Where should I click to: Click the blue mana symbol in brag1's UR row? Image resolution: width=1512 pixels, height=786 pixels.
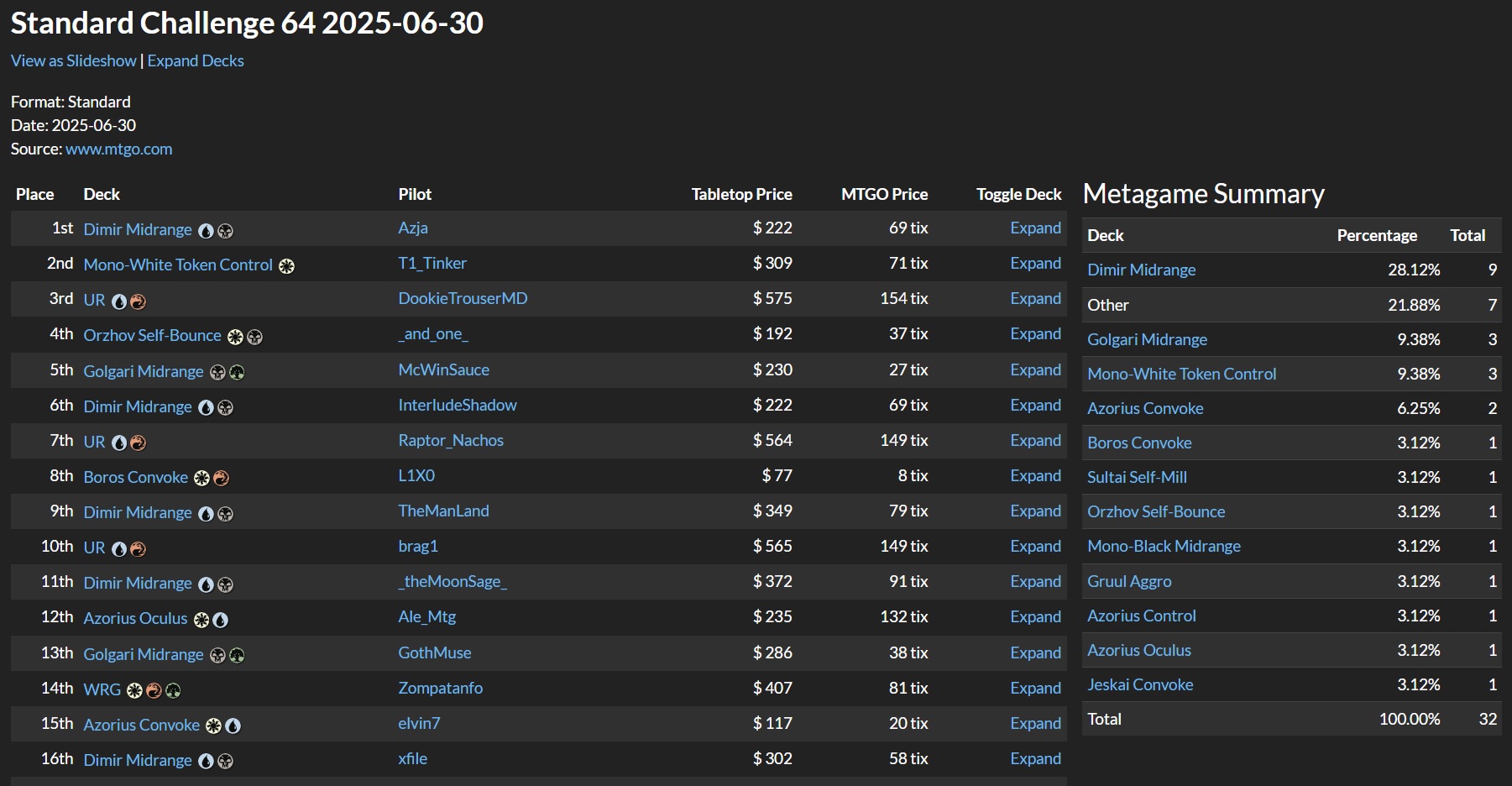click(x=119, y=549)
